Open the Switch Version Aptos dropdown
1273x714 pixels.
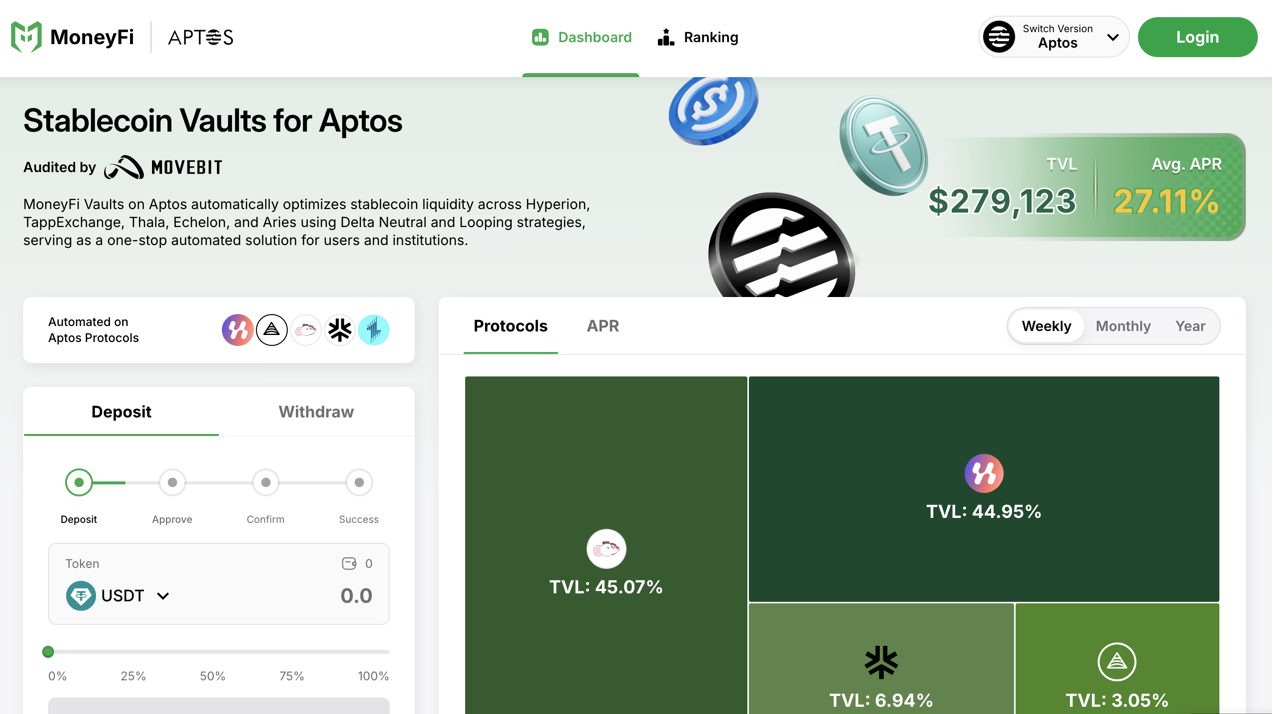pos(1053,37)
